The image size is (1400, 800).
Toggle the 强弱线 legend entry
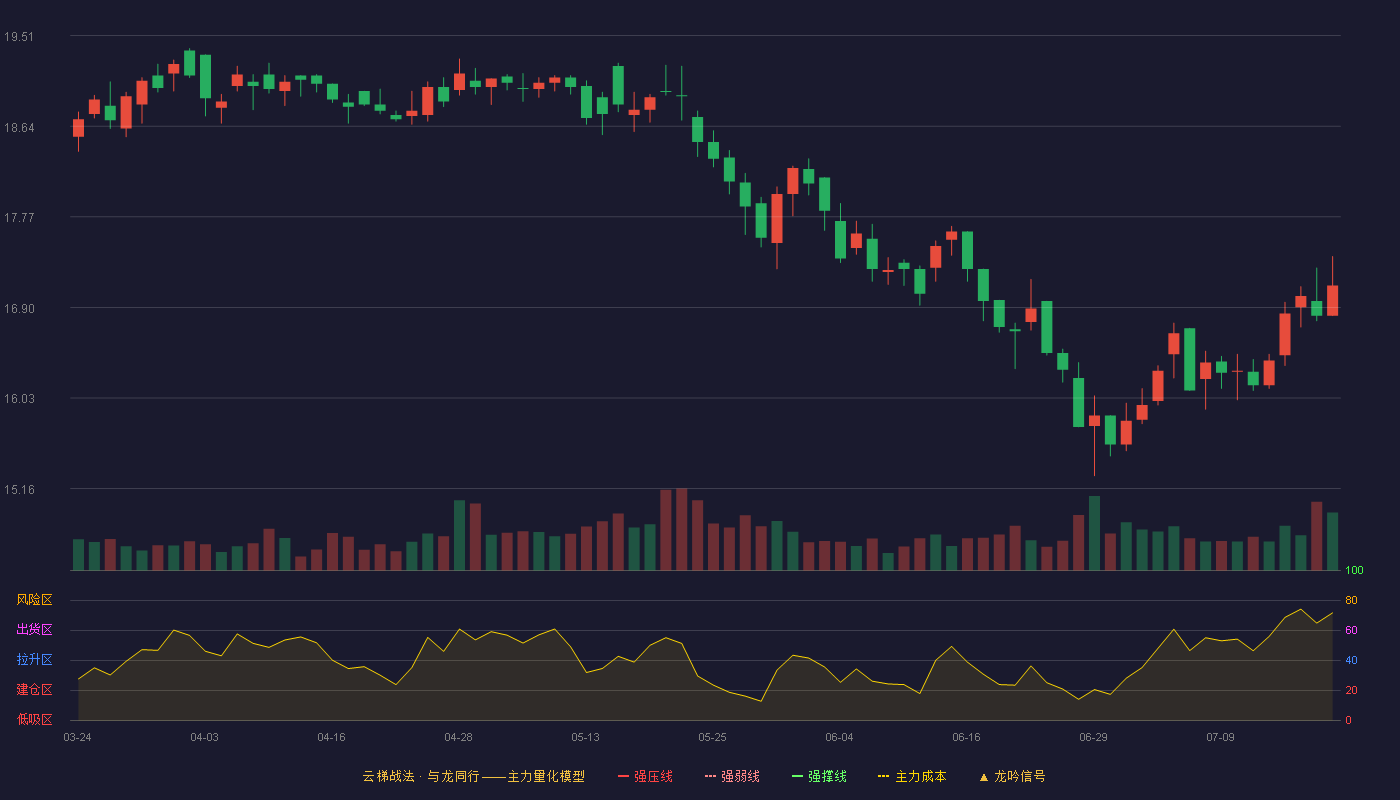tap(732, 776)
